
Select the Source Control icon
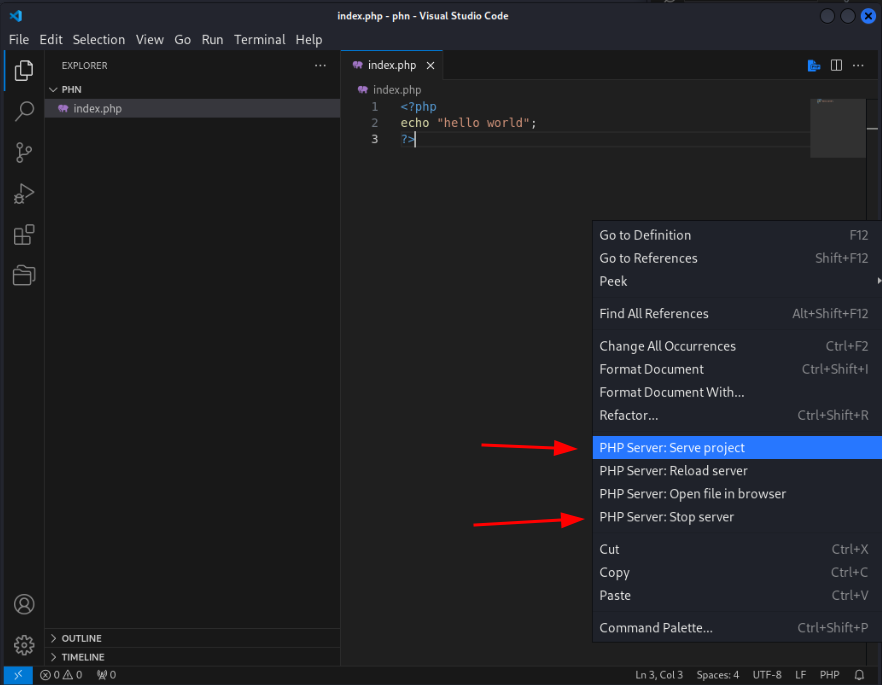tap(24, 152)
